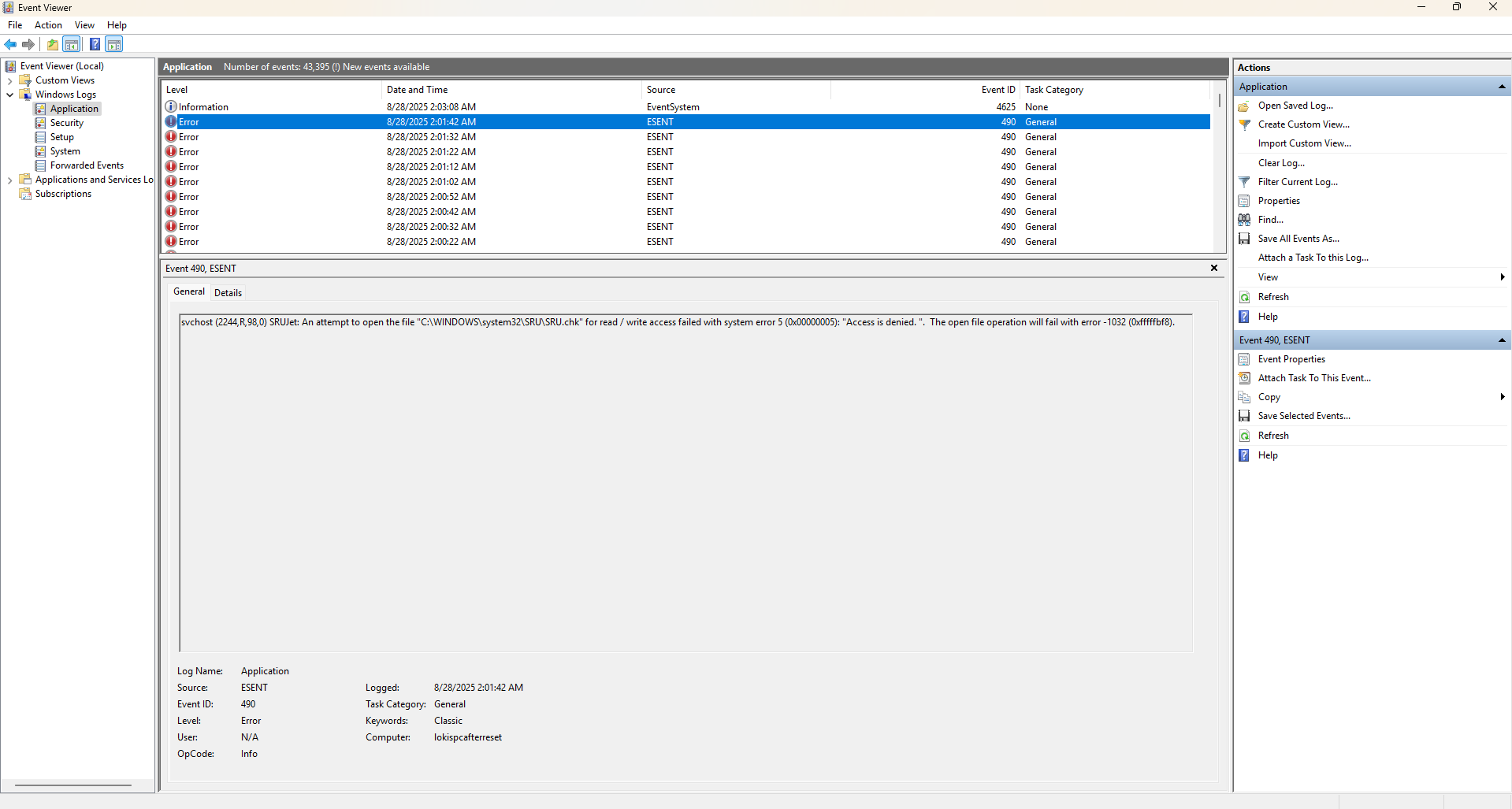This screenshot has height=809, width=1512.
Task: Select the ESENT error logged at 2:01:32 AM
Action: click(x=473, y=136)
